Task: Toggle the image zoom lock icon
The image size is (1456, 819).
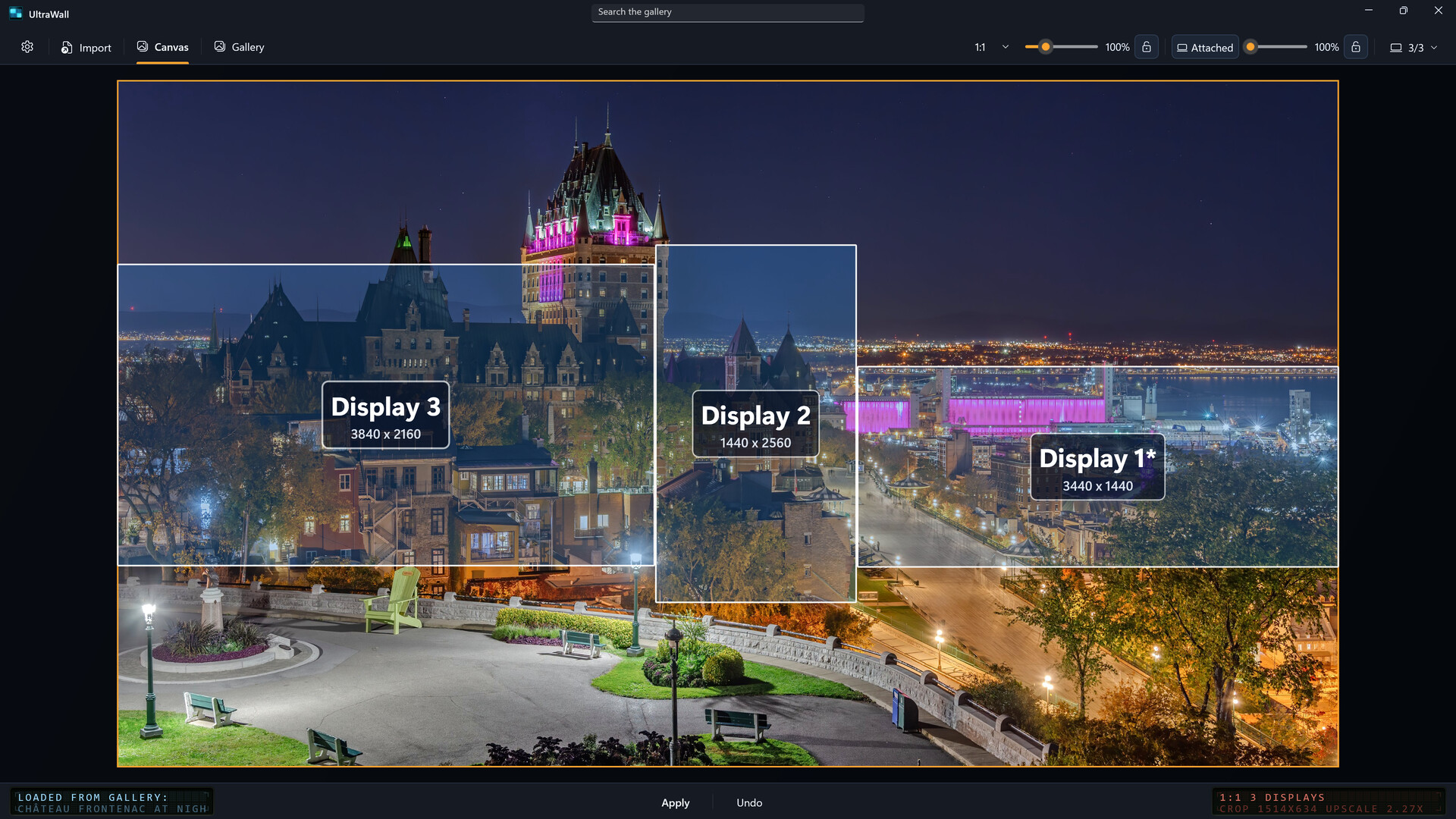Action: [x=1147, y=47]
